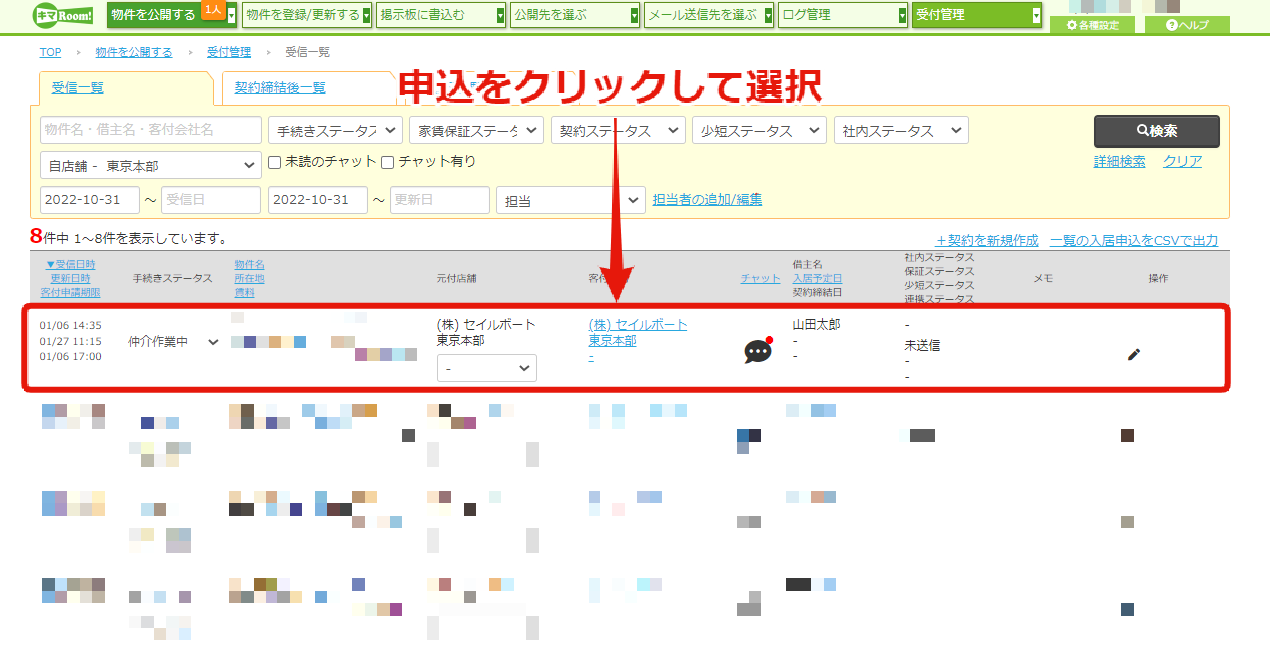This screenshot has width=1270, height=651.
Task: Enable the 未読のチャット checkbox
Action: (x=275, y=162)
